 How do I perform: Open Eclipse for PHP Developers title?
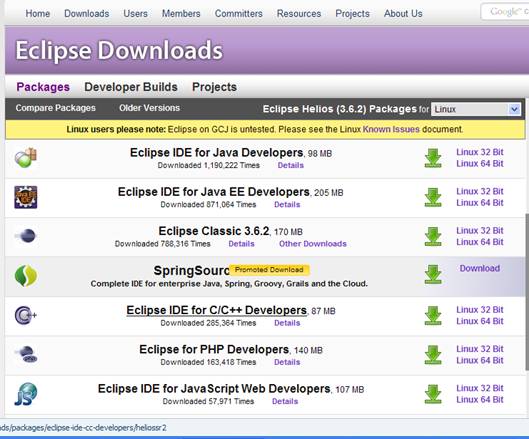point(214,349)
